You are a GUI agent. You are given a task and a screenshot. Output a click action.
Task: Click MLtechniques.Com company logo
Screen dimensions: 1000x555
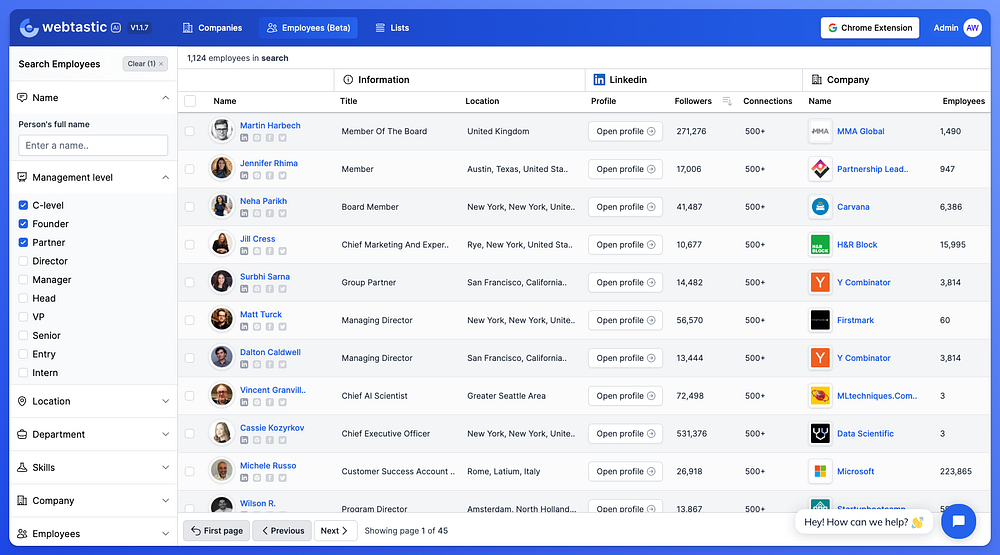(x=820, y=396)
